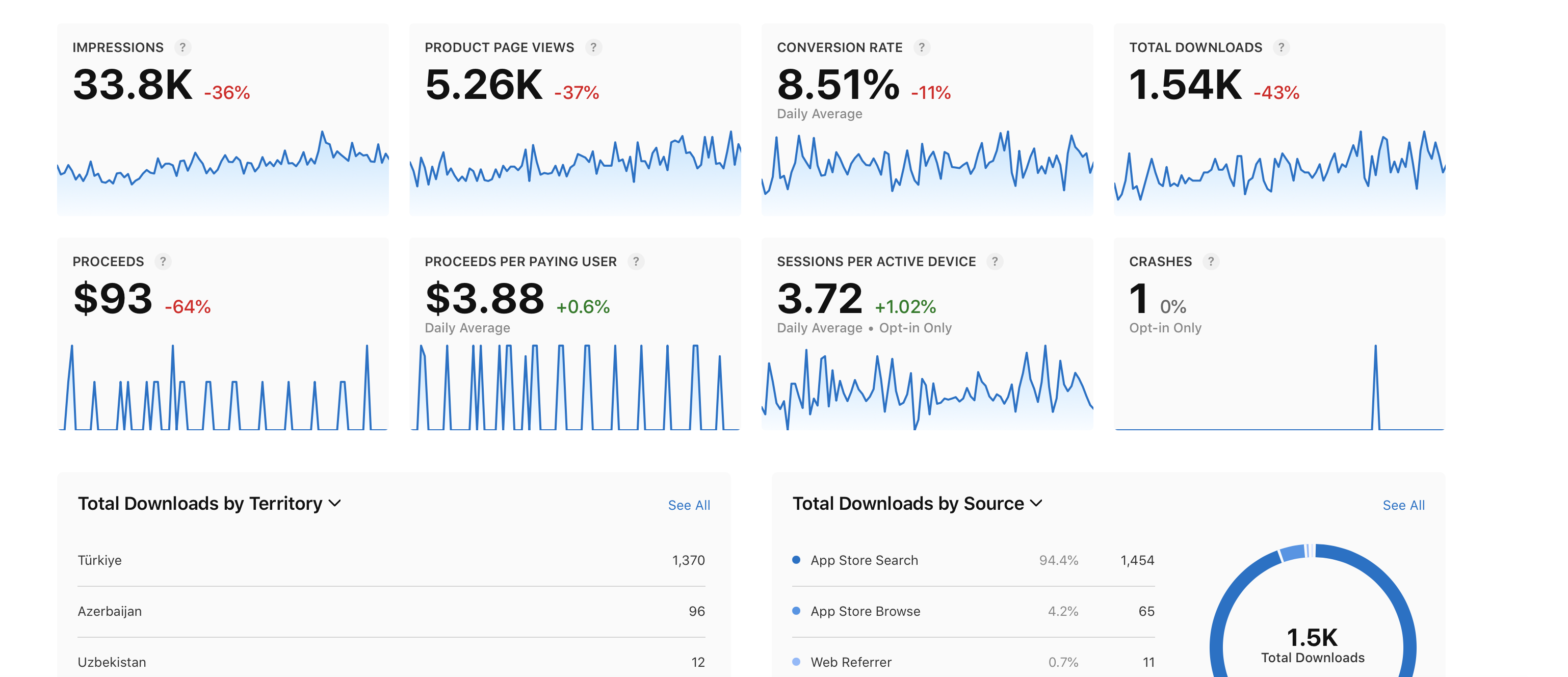Image resolution: width=1568 pixels, height=677 pixels.
Task: Open See All for downloads by source
Action: click(1404, 505)
